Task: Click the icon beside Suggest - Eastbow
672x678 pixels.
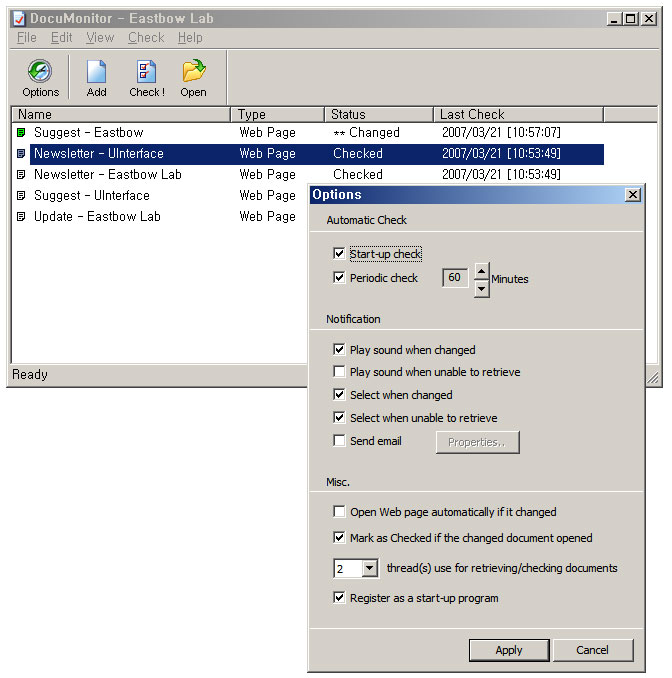Action: 21,133
